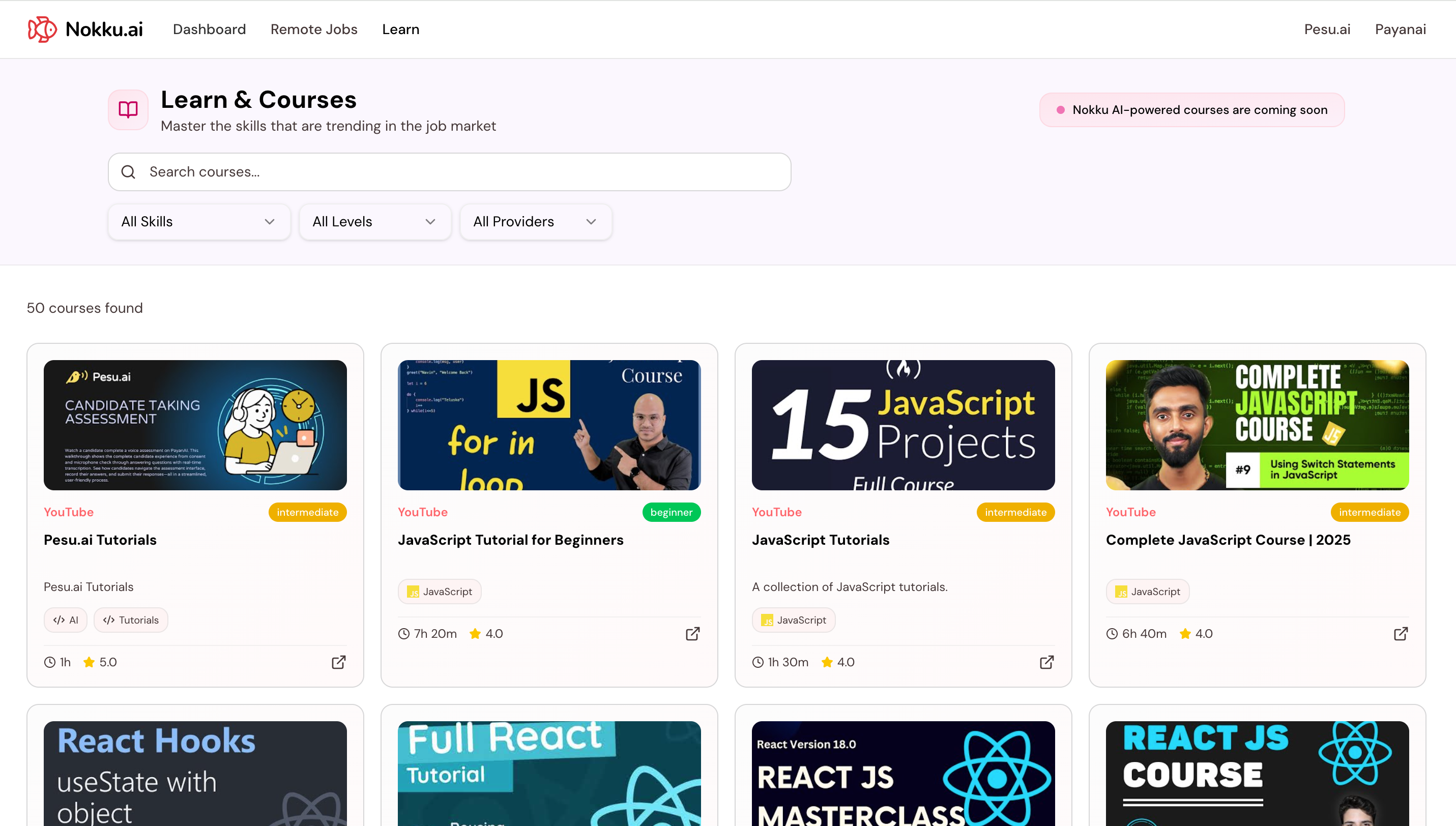
Task: Click the 15 JavaScript Projects thumbnail
Action: tap(904, 425)
